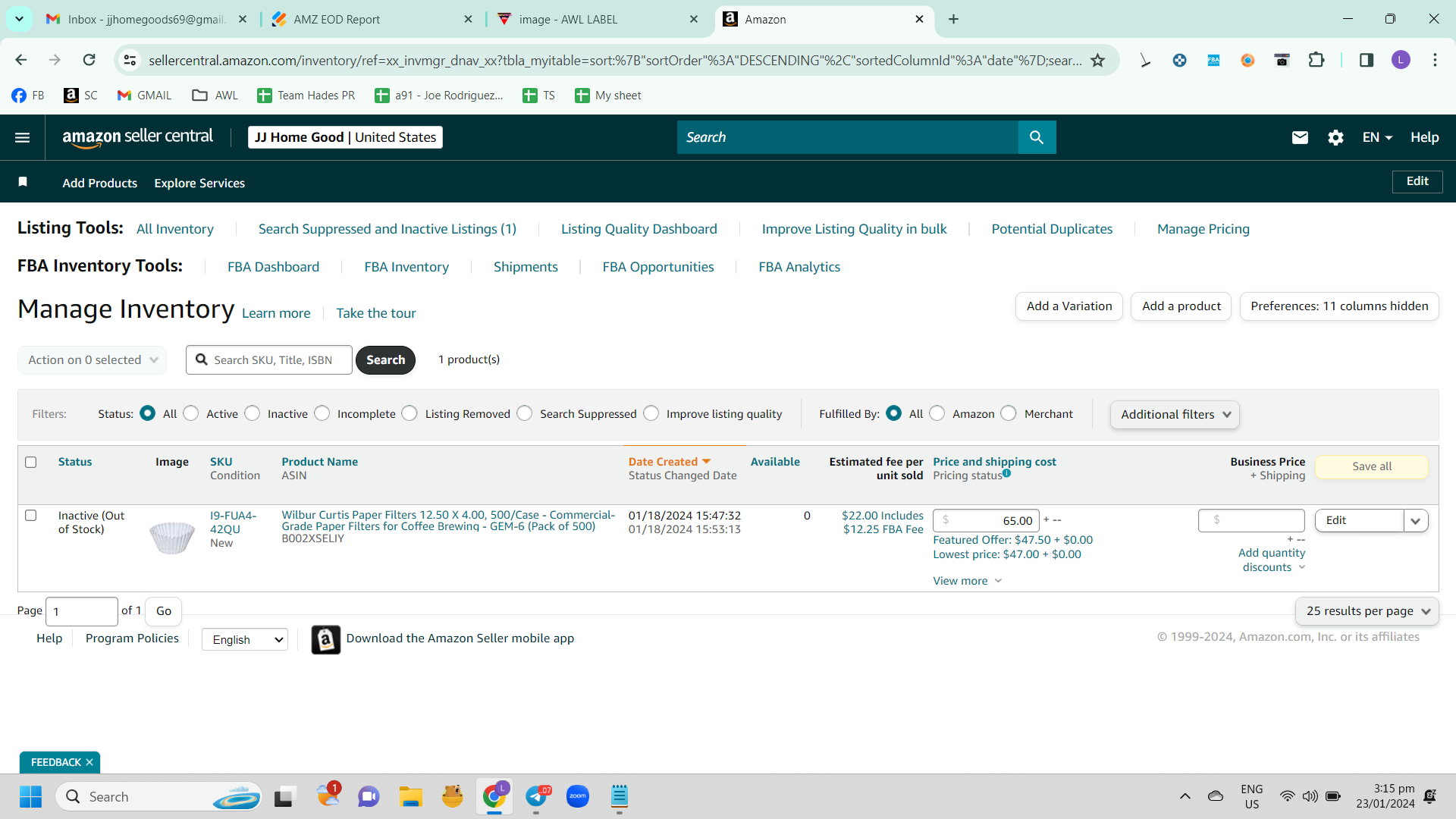Open the EN language dropdown
The width and height of the screenshot is (1456, 819).
point(1377,137)
